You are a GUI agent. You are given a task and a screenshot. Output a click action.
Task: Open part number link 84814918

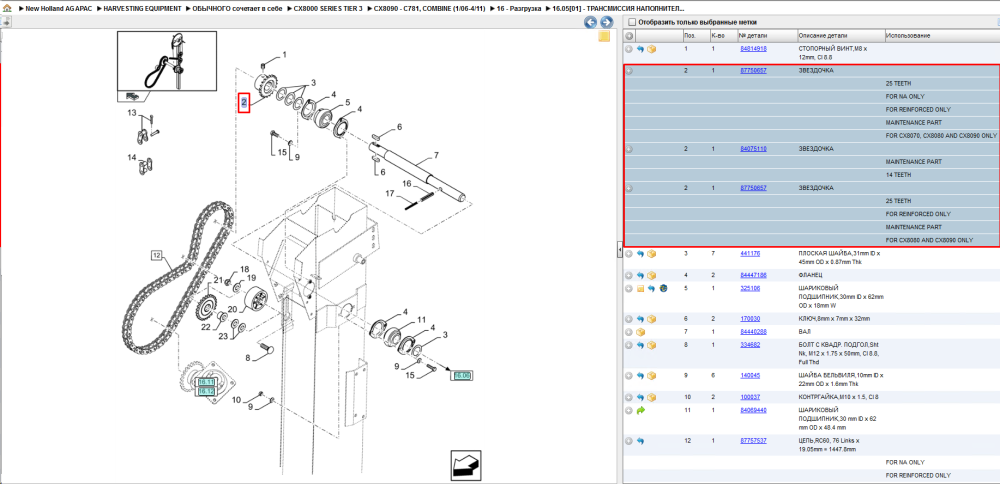[x=753, y=48]
